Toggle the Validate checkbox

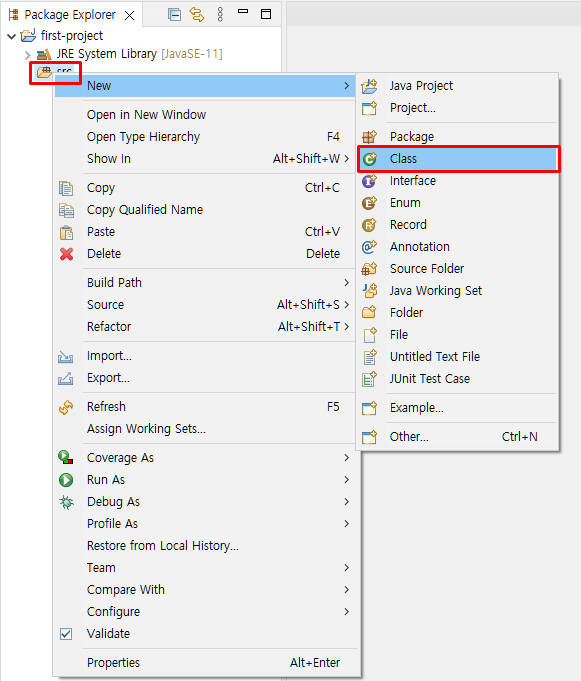point(66,634)
